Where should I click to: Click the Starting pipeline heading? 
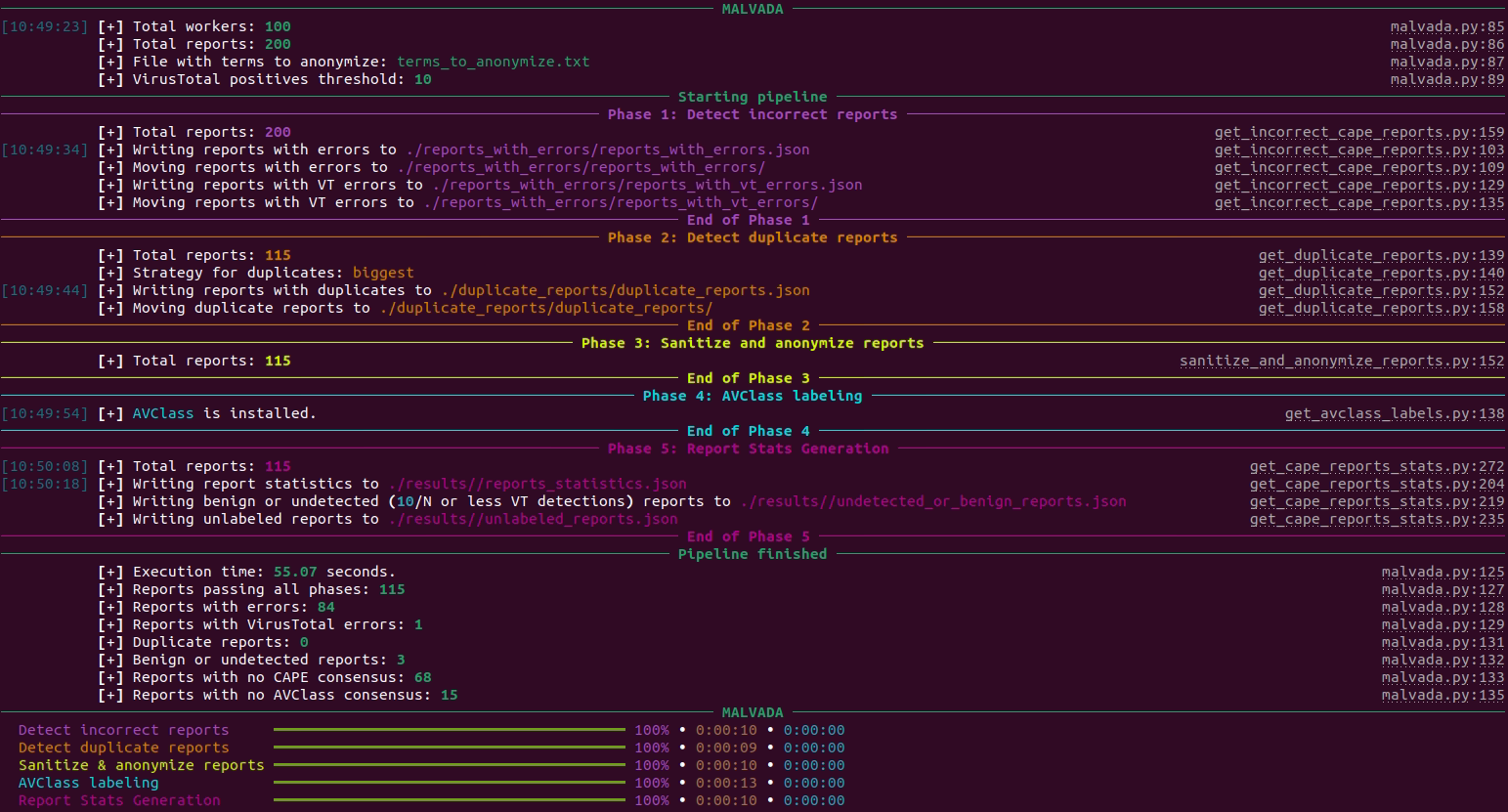(753, 97)
